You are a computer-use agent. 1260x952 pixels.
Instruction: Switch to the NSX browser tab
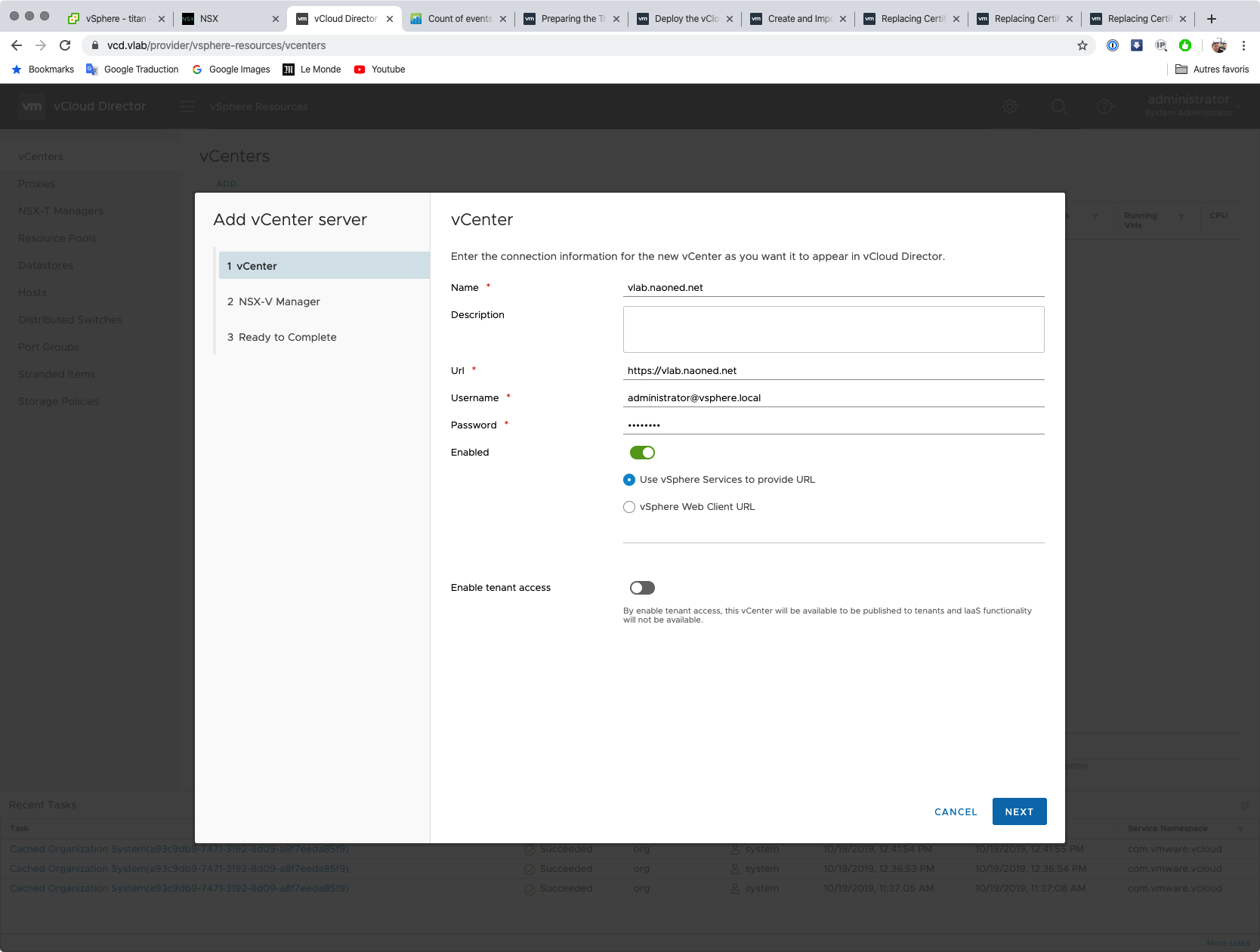227,19
